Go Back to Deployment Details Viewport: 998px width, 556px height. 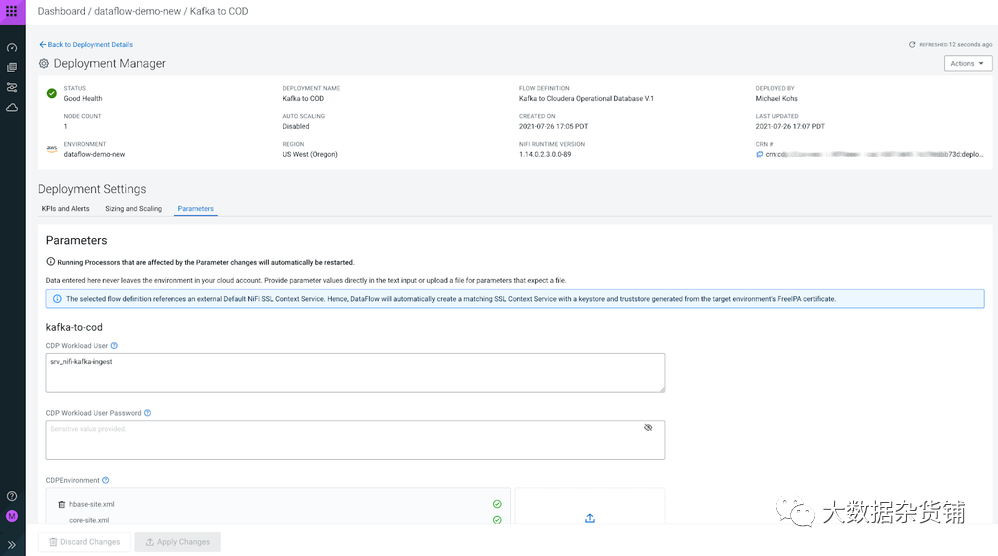tap(86, 45)
